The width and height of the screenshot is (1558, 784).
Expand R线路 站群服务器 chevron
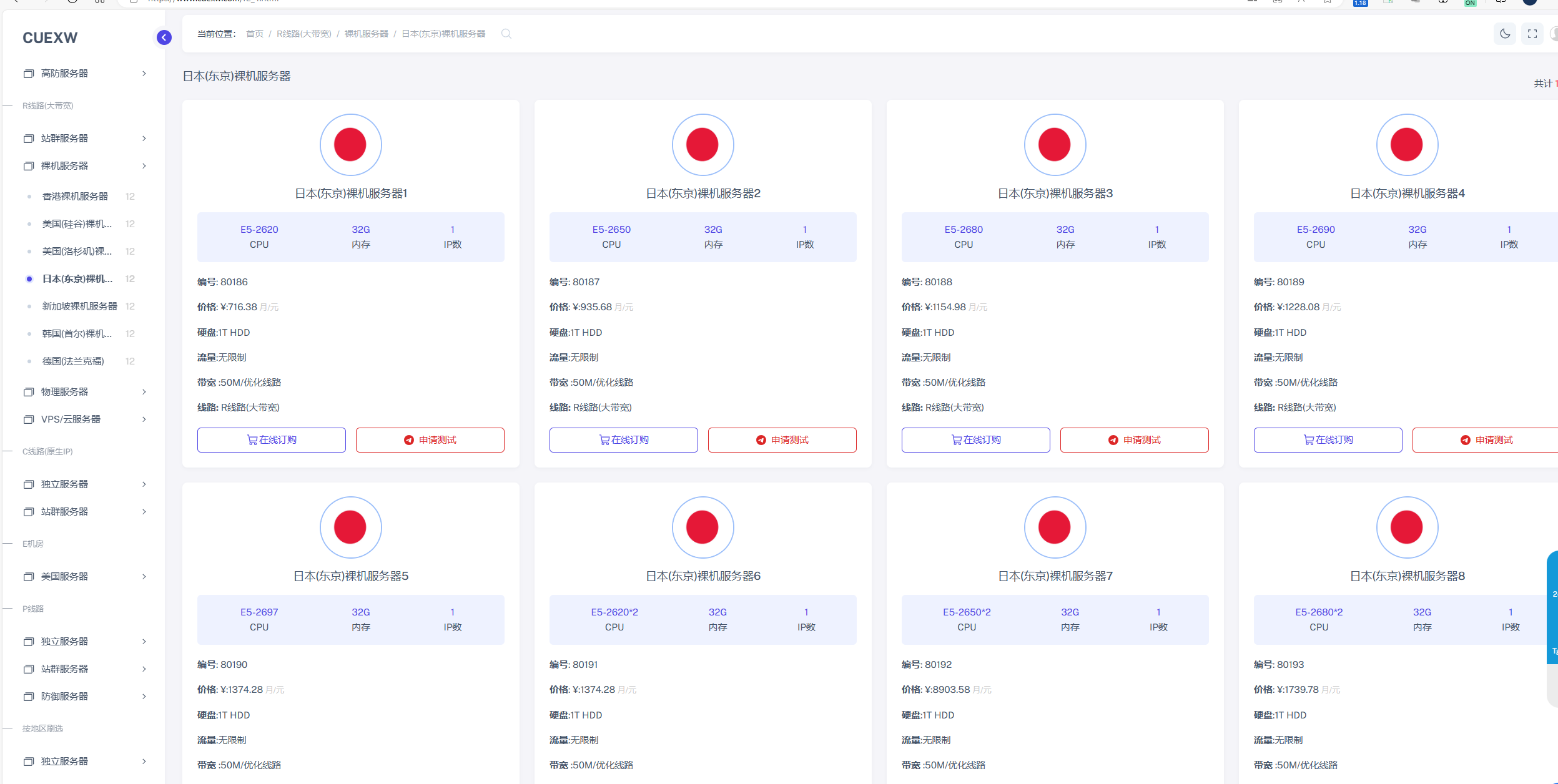[144, 139]
